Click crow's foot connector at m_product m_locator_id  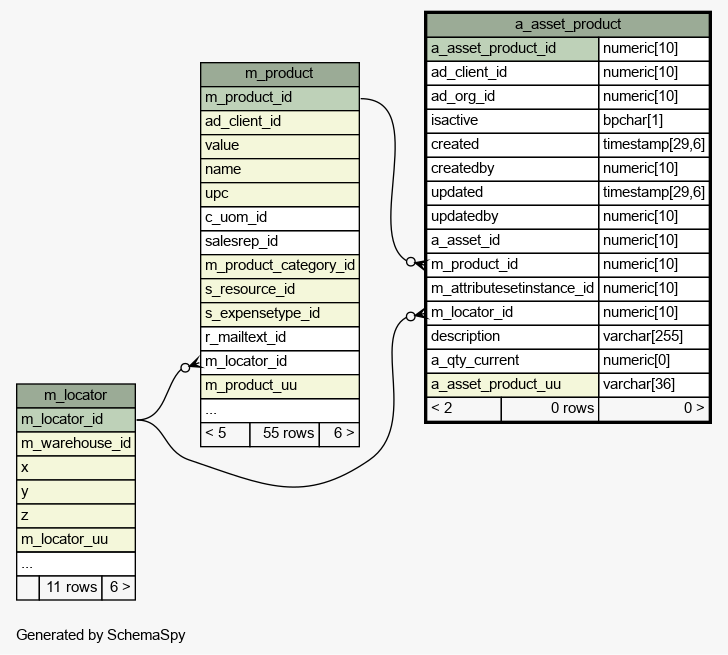point(191,365)
